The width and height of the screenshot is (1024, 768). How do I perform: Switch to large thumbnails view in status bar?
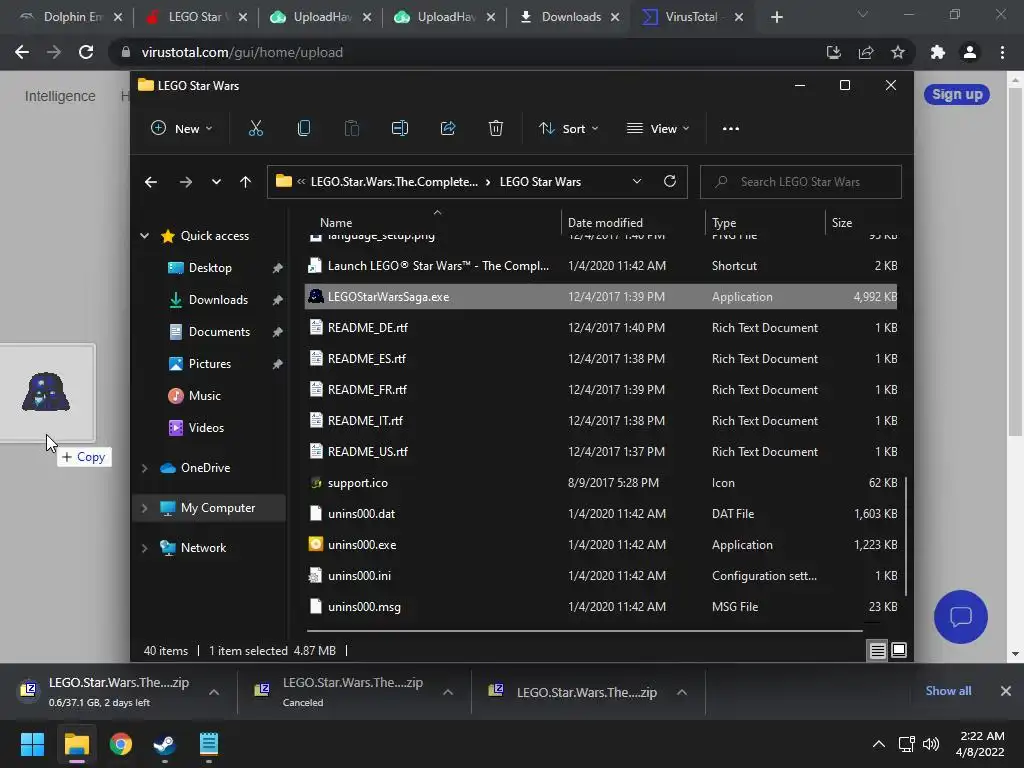899,650
